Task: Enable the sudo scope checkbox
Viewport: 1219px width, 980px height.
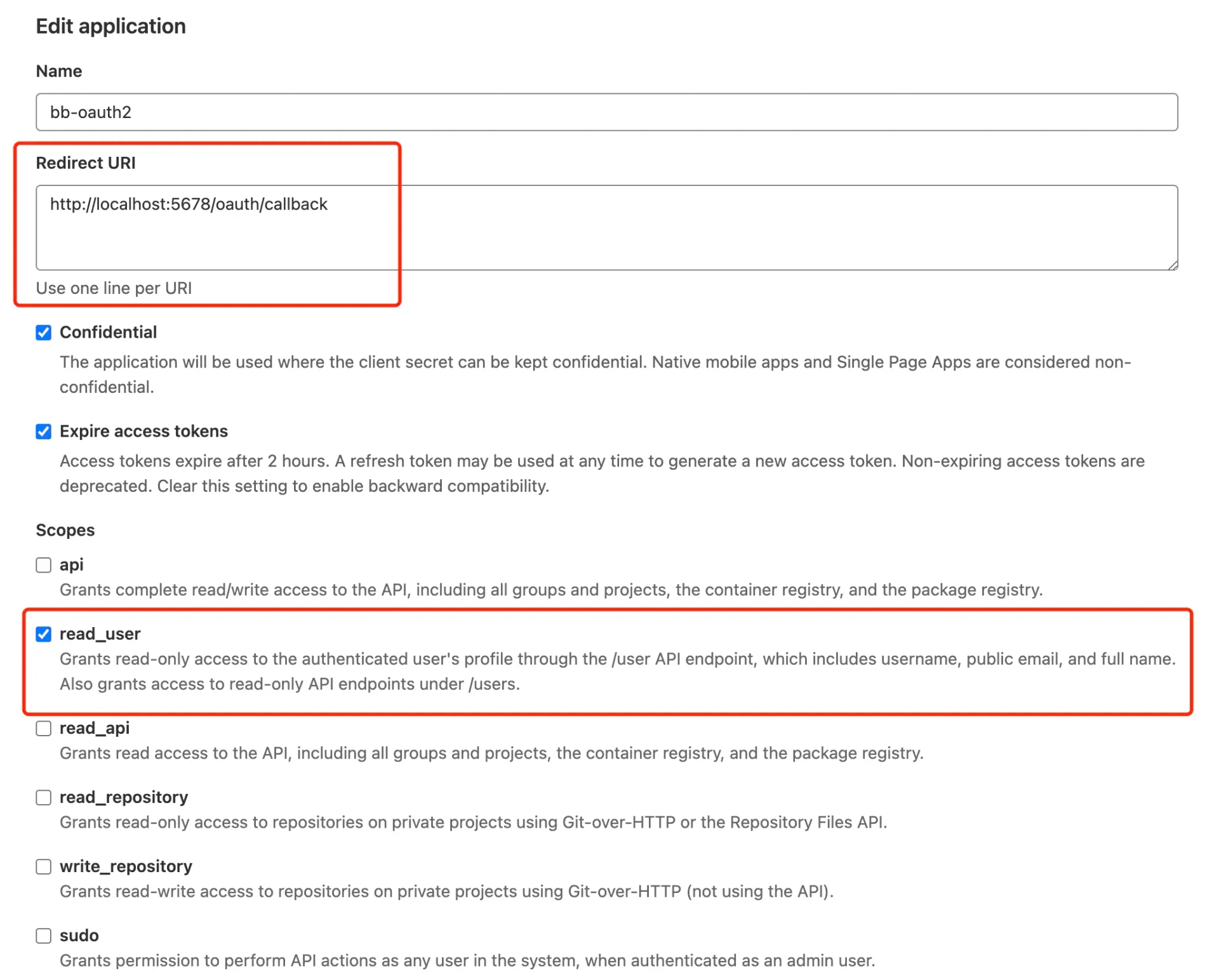Action: tap(43, 936)
